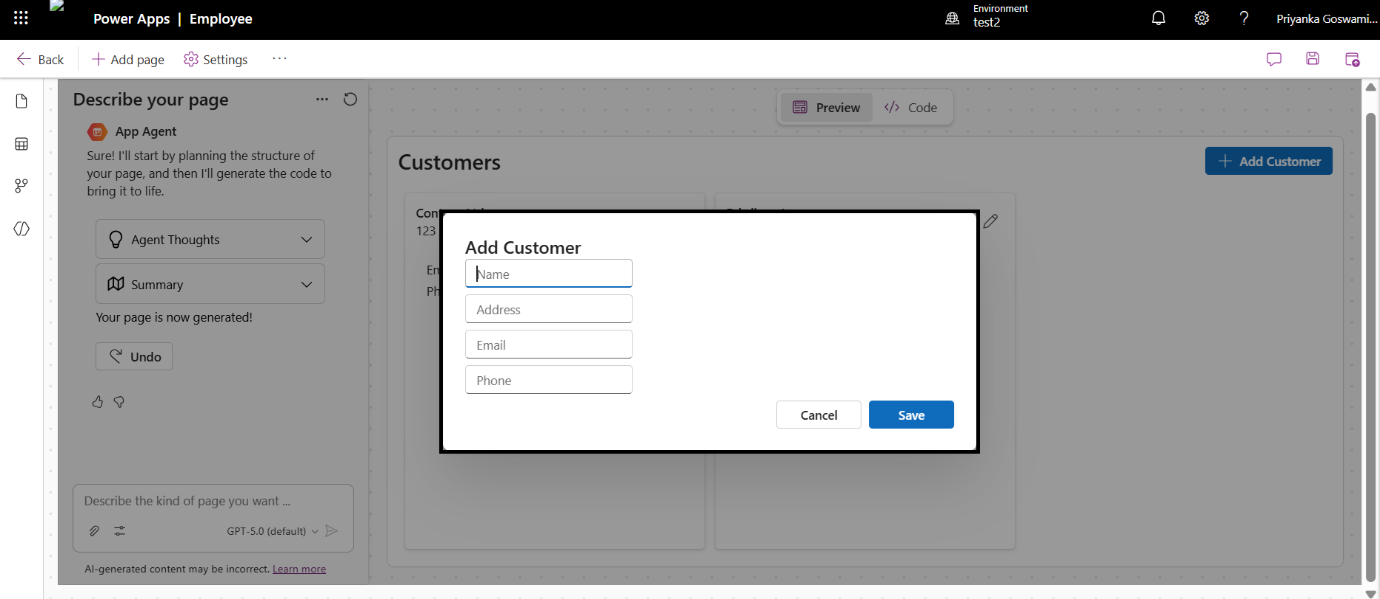This screenshot has height=599, width=1380.
Task: Open the Learn more link
Action: (x=299, y=569)
